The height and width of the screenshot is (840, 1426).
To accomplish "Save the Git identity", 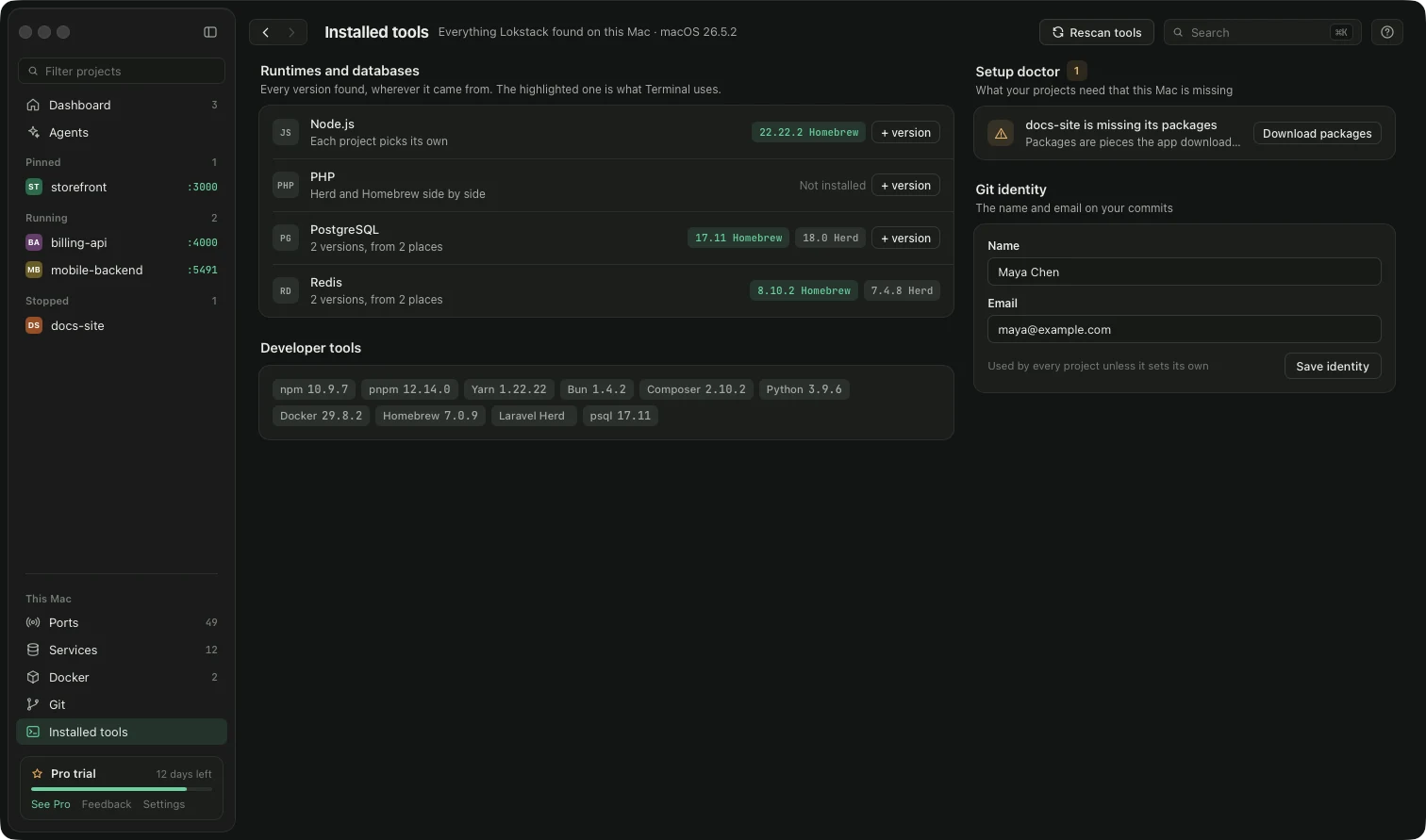I will point(1333,366).
